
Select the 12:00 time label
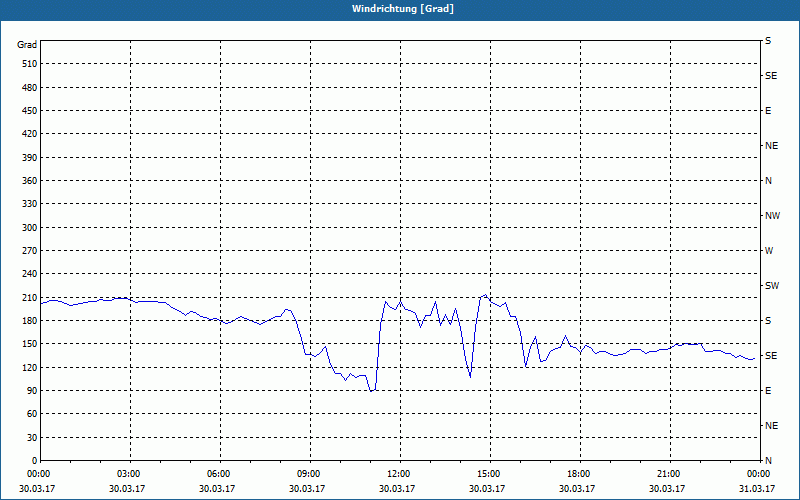pyautogui.click(x=400, y=474)
